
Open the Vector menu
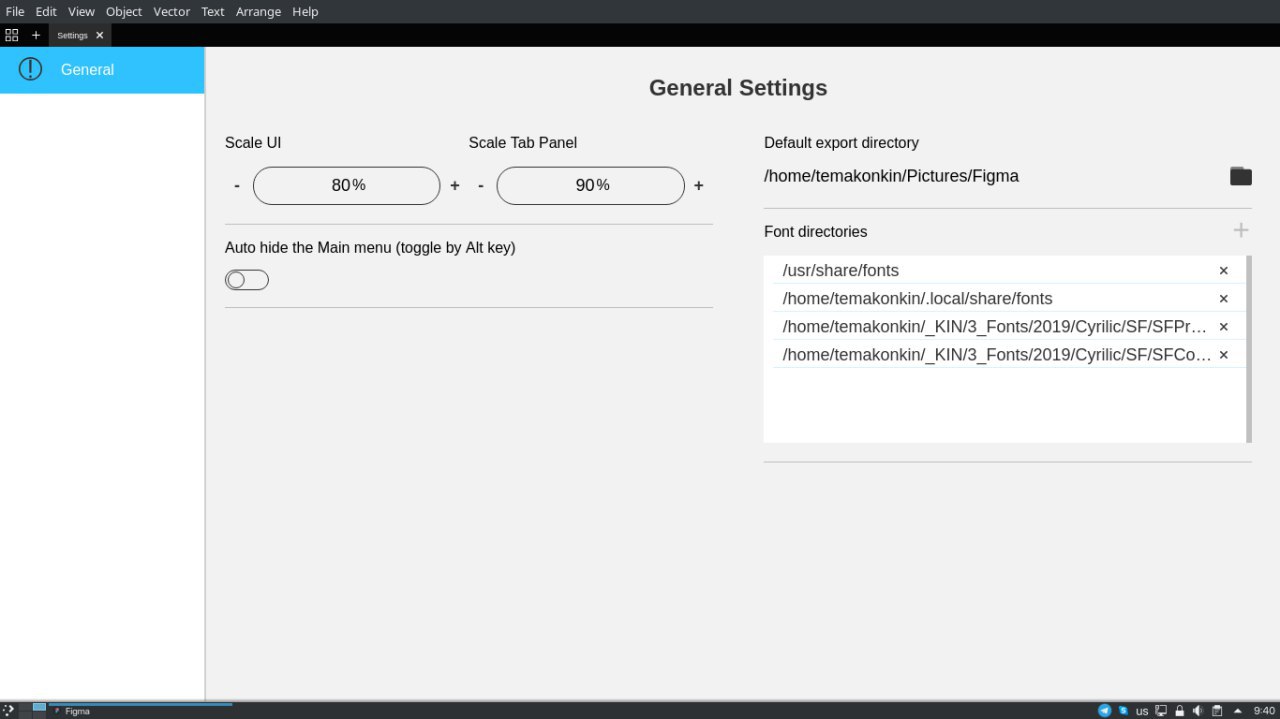[x=171, y=12]
